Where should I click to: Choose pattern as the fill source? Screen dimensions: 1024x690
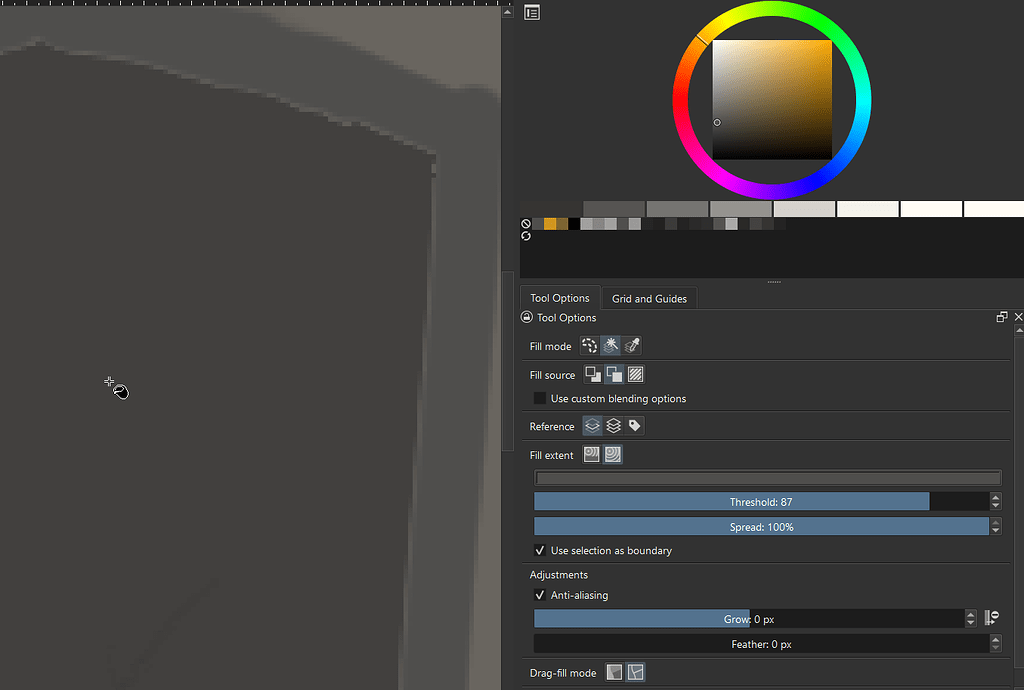635,373
